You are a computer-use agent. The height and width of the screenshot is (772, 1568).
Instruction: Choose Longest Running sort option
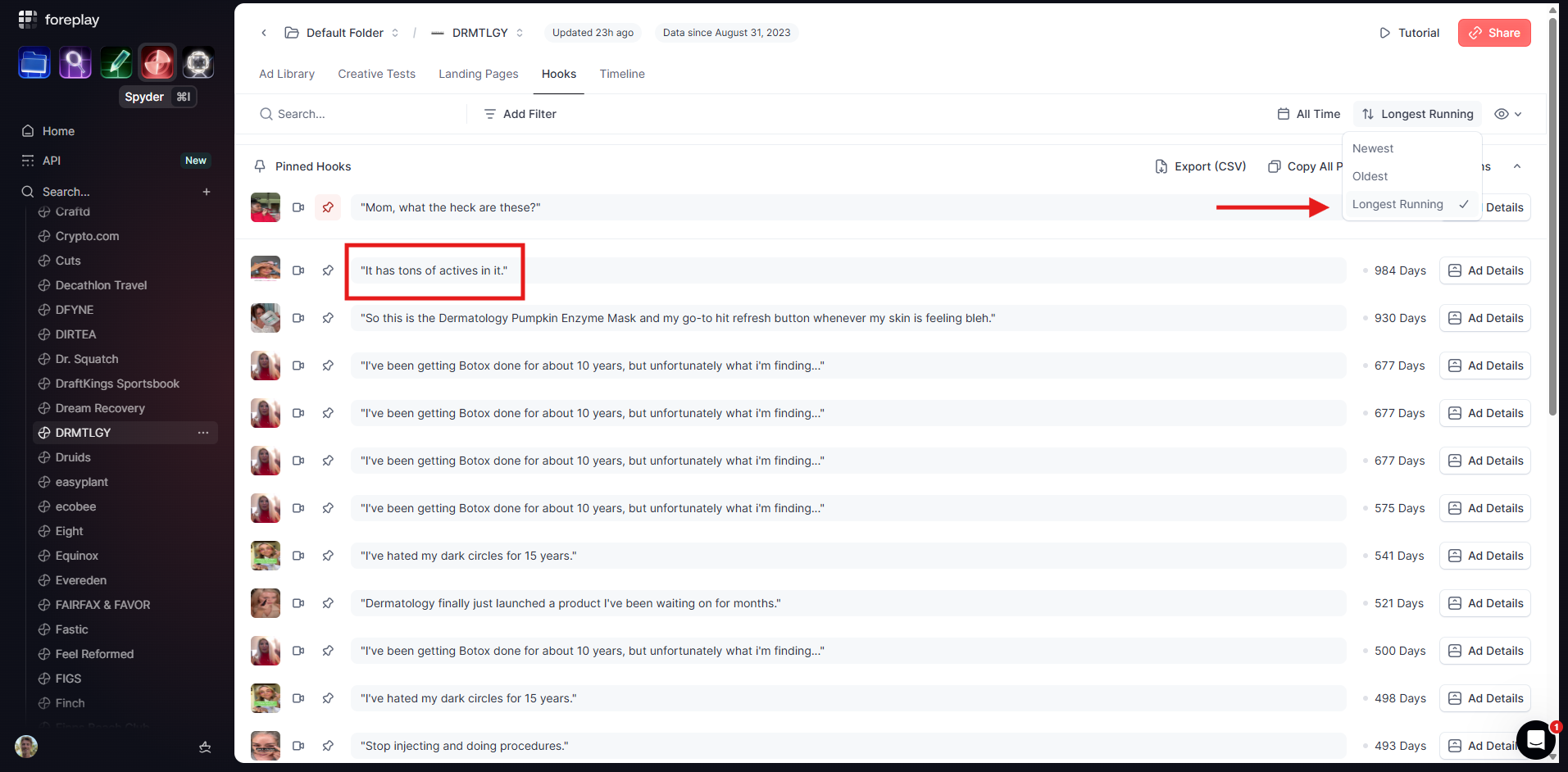pos(1410,204)
